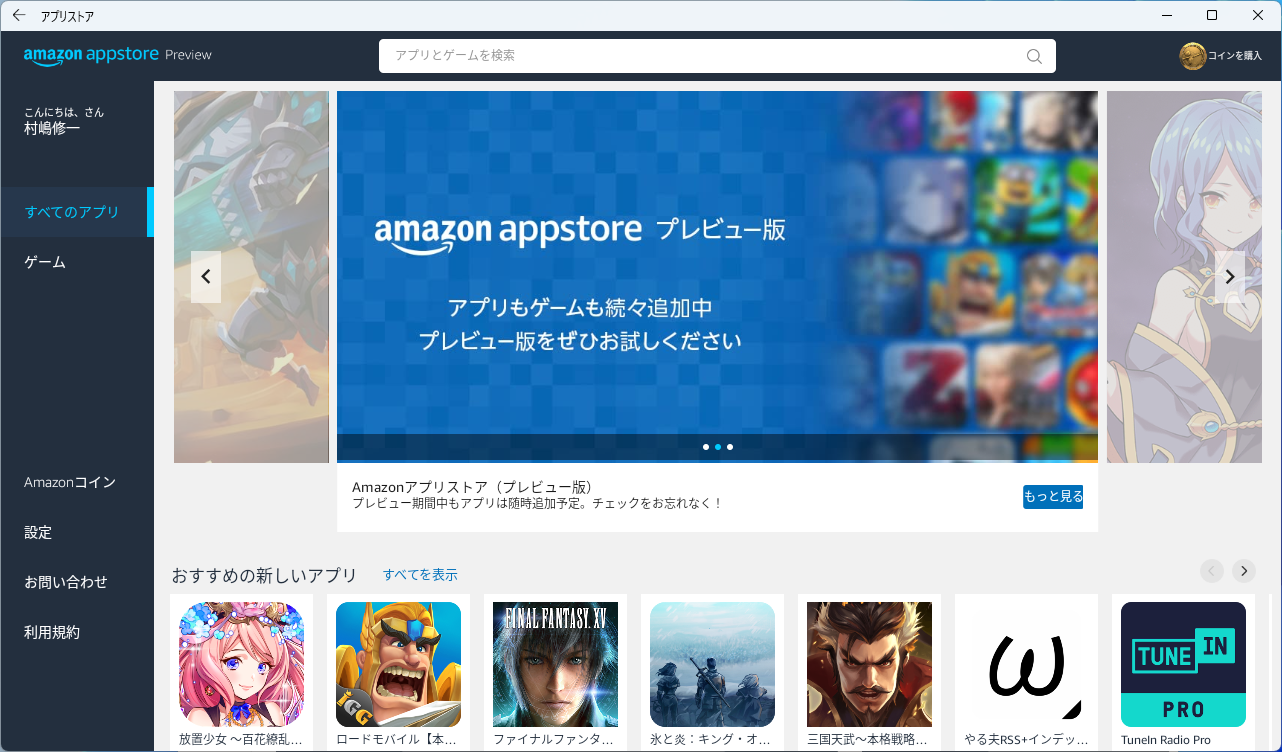The width and height of the screenshot is (1282, 752).
Task: Show next carousel banner
Action: [1230, 277]
